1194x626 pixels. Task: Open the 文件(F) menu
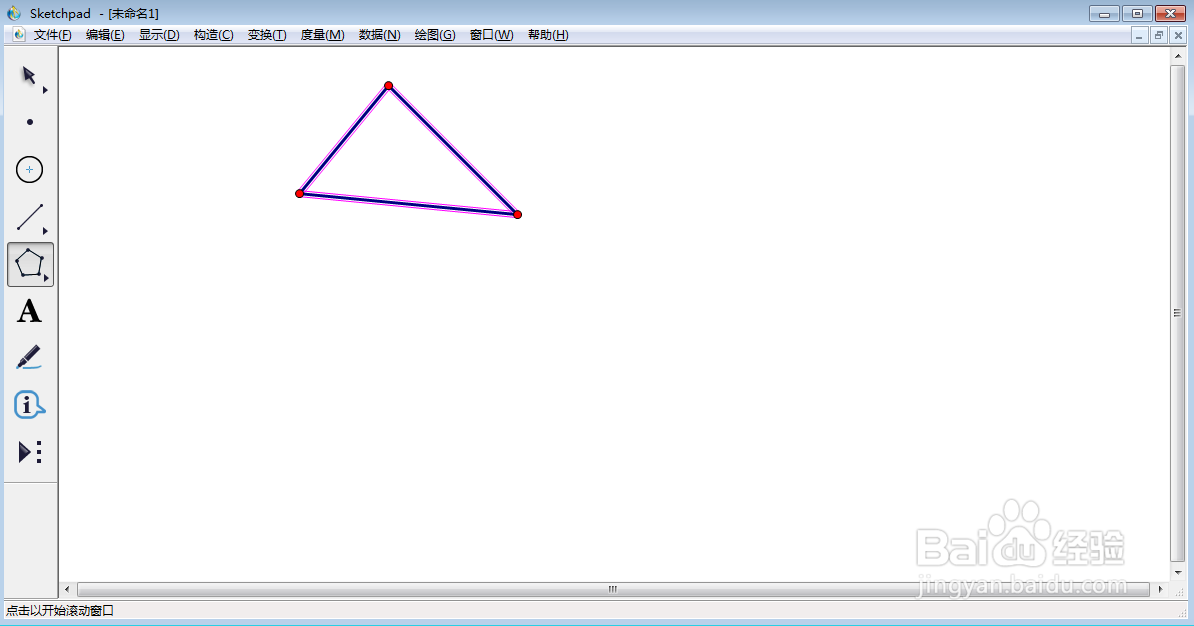[x=53, y=35]
